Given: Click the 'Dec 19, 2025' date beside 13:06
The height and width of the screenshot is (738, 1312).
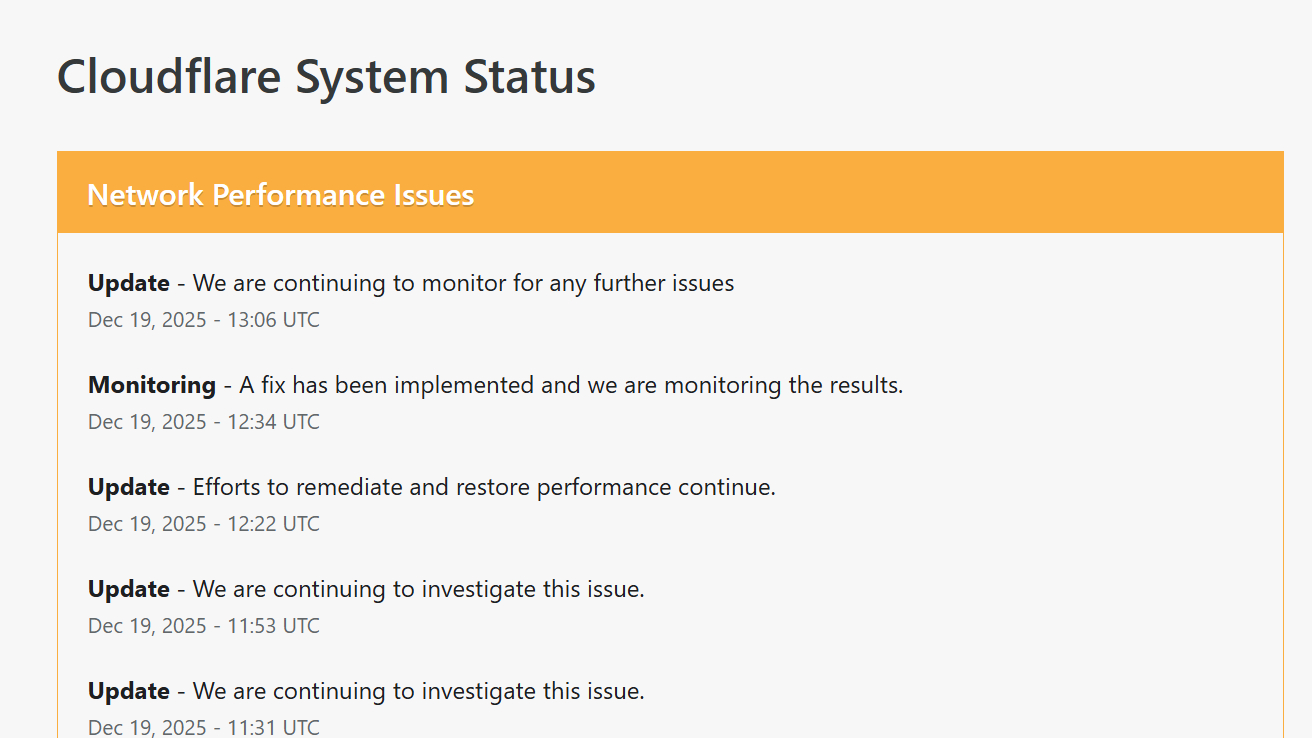Looking at the screenshot, I should 146,320.
